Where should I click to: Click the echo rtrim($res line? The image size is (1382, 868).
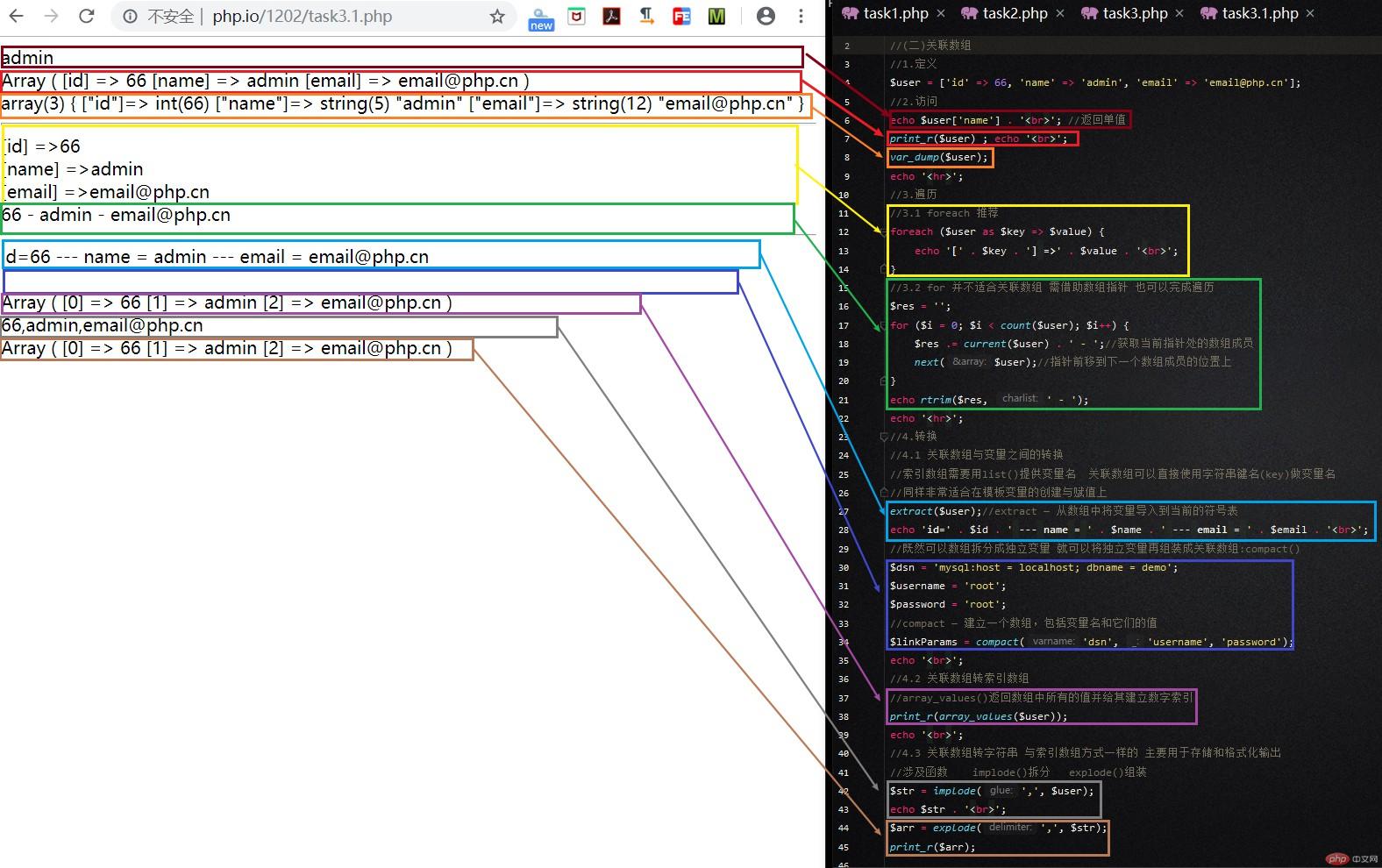(x=989, y=400)
